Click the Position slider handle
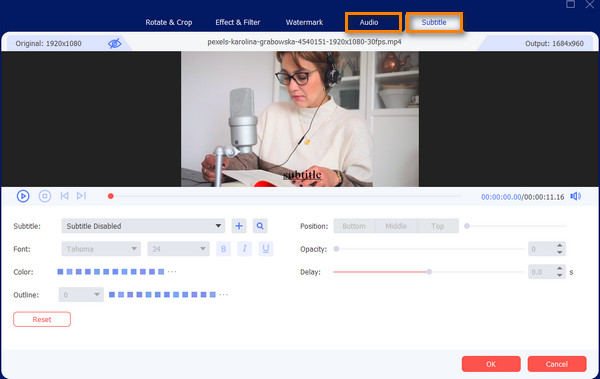This screenshot has height=379, width=600. [467, 226]
